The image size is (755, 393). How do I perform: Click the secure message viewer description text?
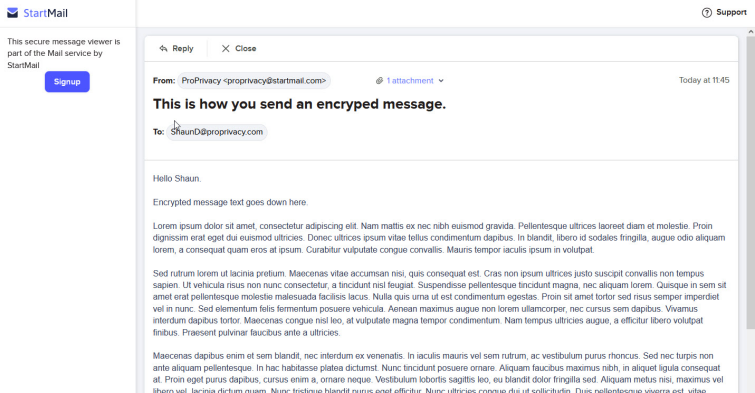[64, 53]
